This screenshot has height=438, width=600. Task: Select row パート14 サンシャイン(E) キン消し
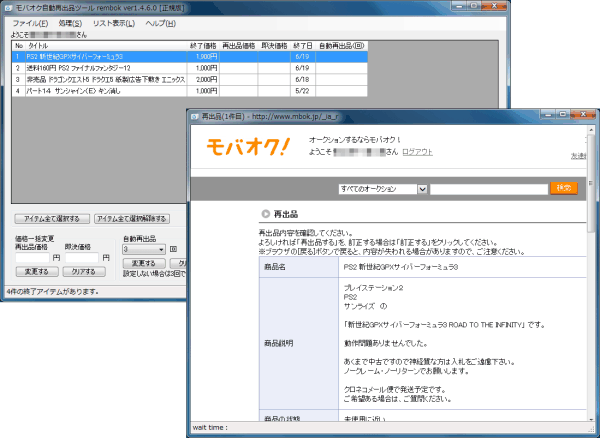(x=190, y=91)
